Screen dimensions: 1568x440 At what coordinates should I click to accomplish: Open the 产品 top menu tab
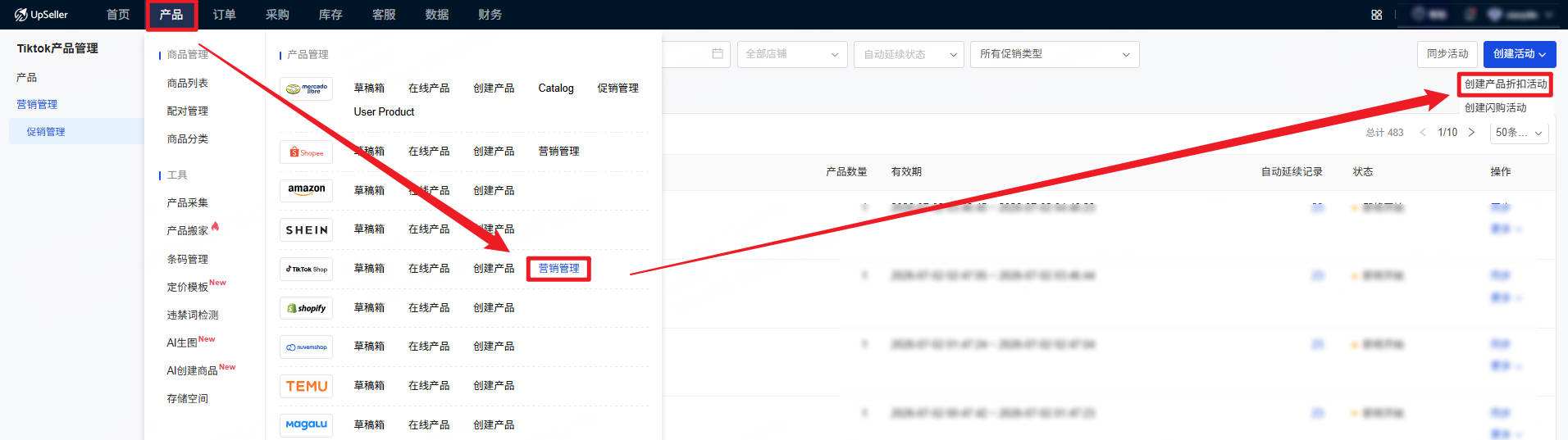pyautogui.click(x=171, y=15)
